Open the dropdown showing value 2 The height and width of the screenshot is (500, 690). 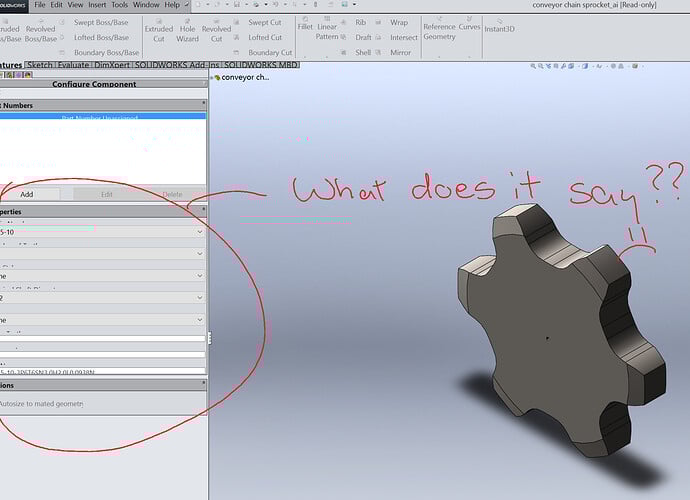pos(103,298)
